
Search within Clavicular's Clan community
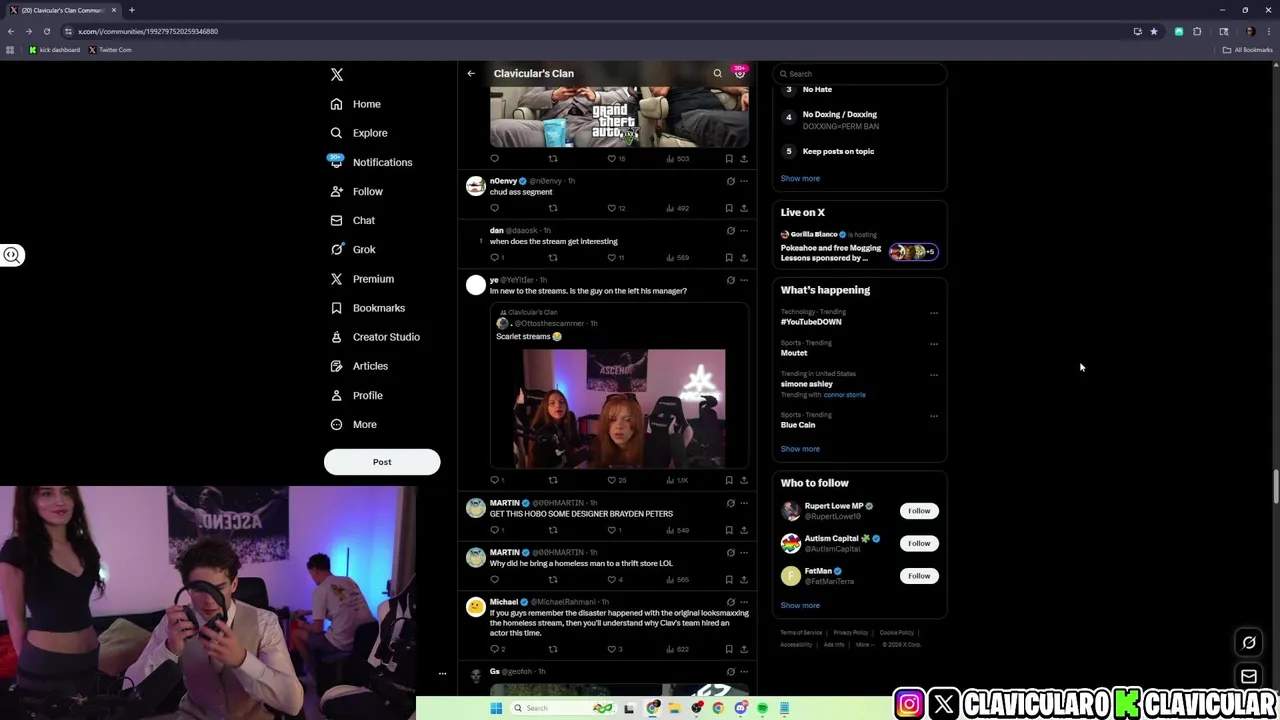click(717, 73)
